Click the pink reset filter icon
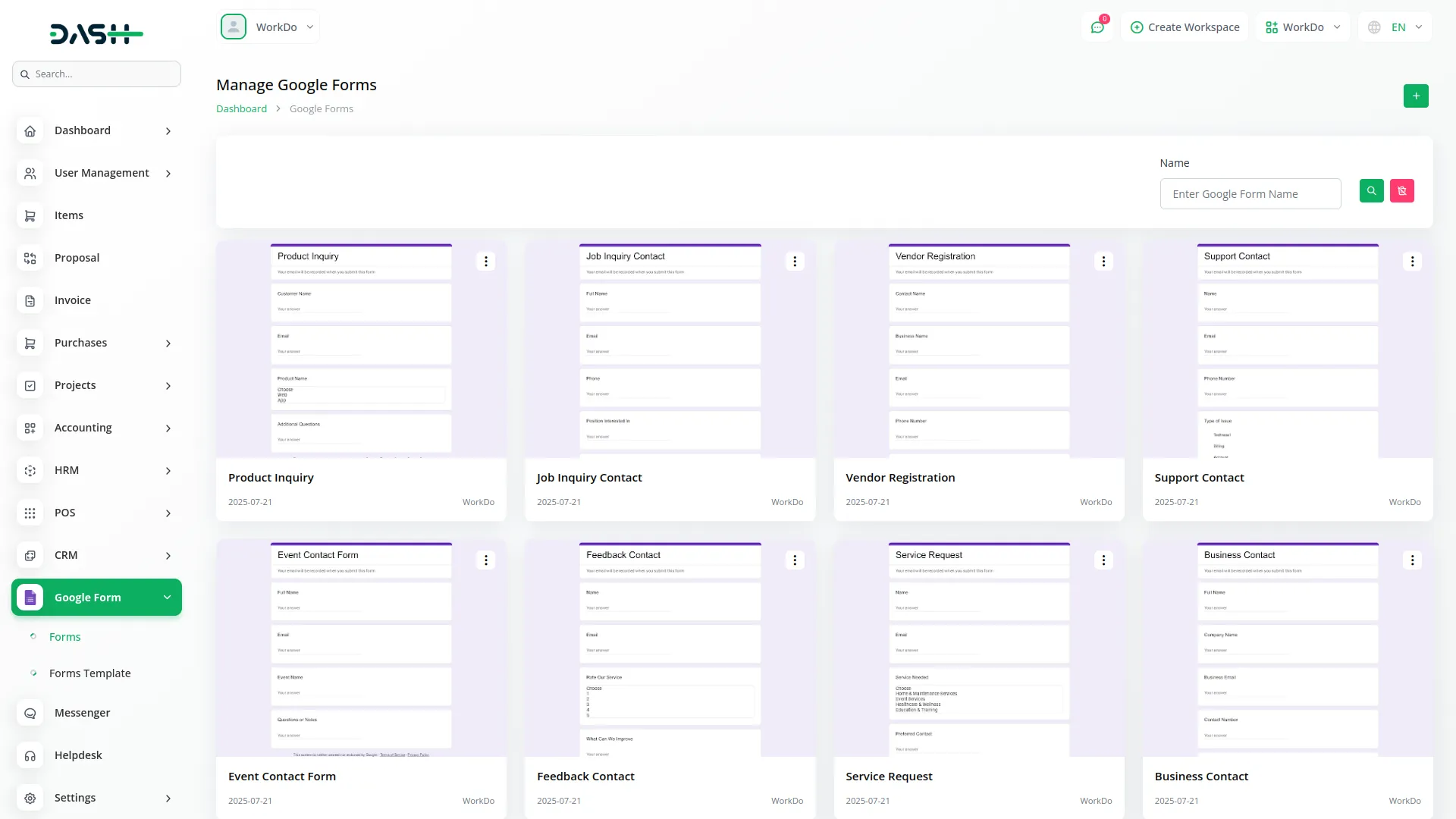Image resolution: width=1456 pixels, height=819 pixels. 1401,190
